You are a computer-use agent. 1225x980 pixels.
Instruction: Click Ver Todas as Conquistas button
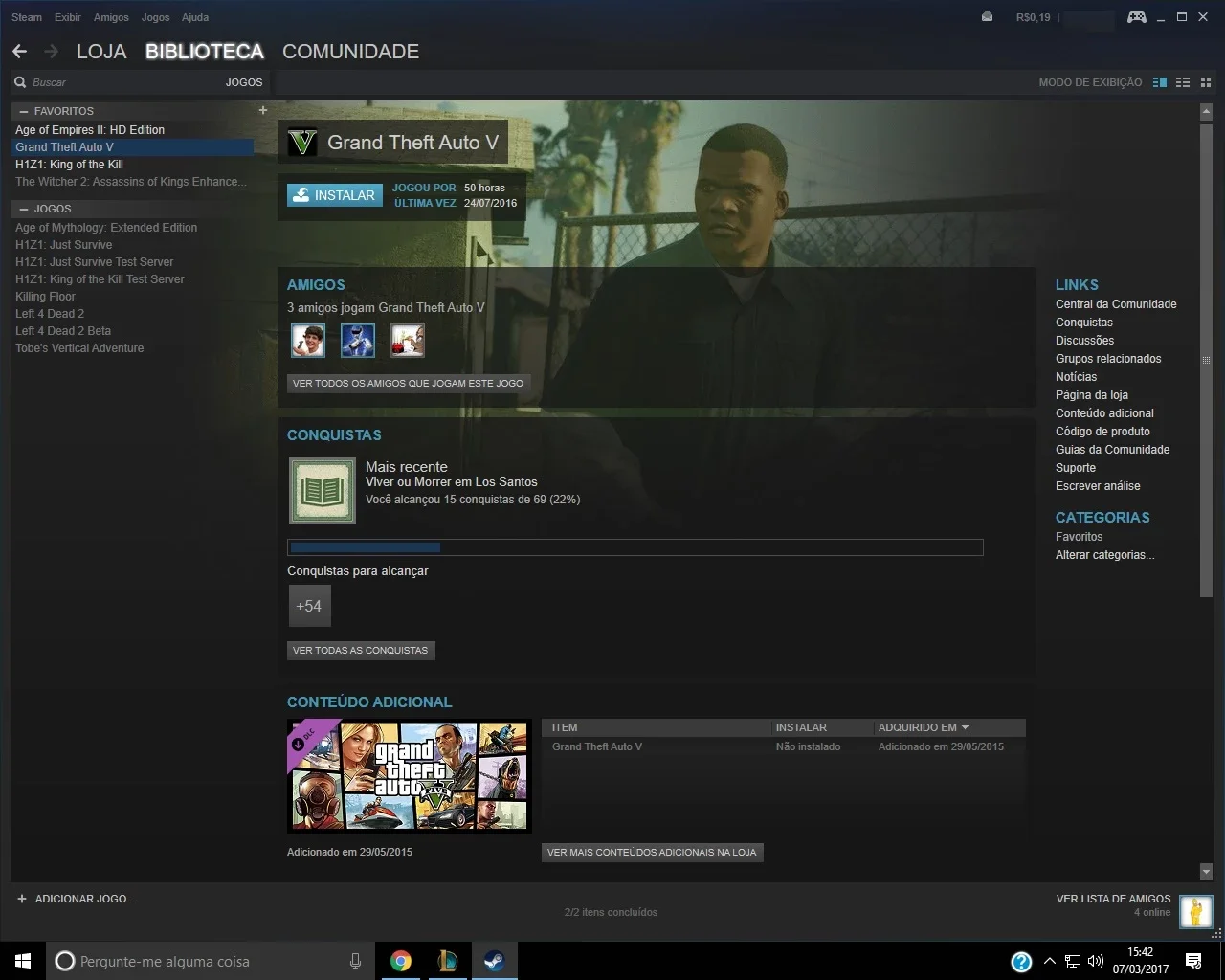(361, 650)
